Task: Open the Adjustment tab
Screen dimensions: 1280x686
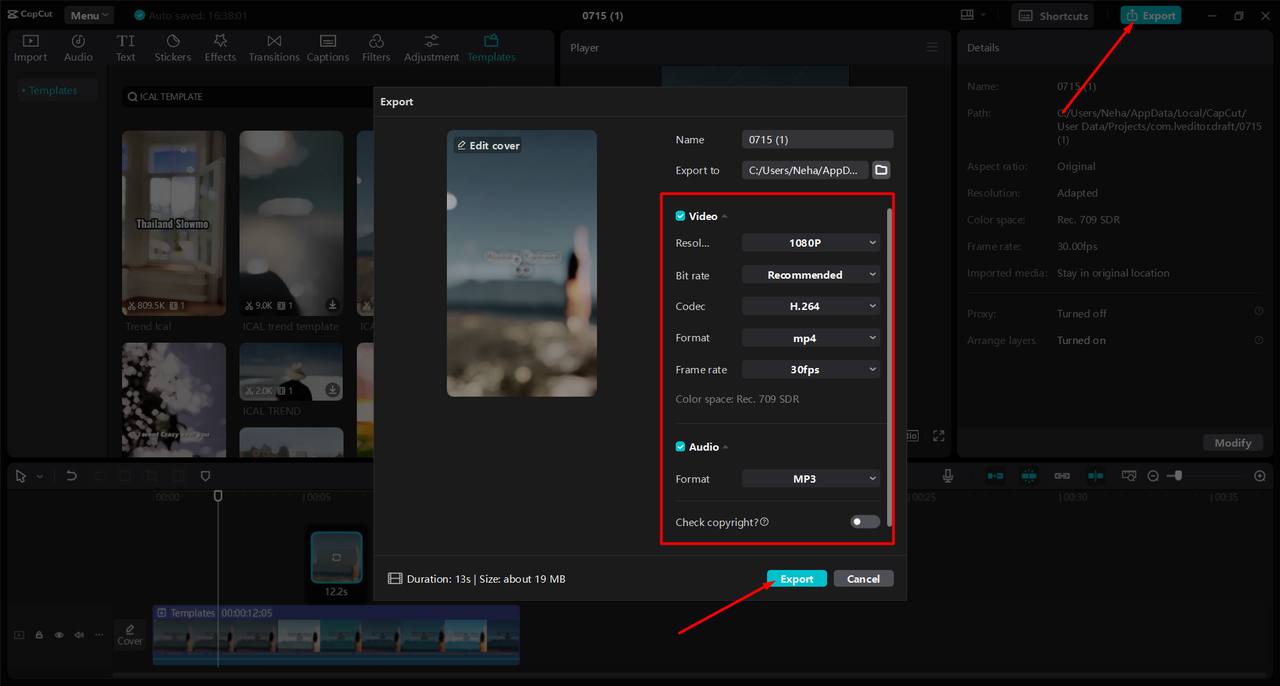Action: (x=431, y=48)
